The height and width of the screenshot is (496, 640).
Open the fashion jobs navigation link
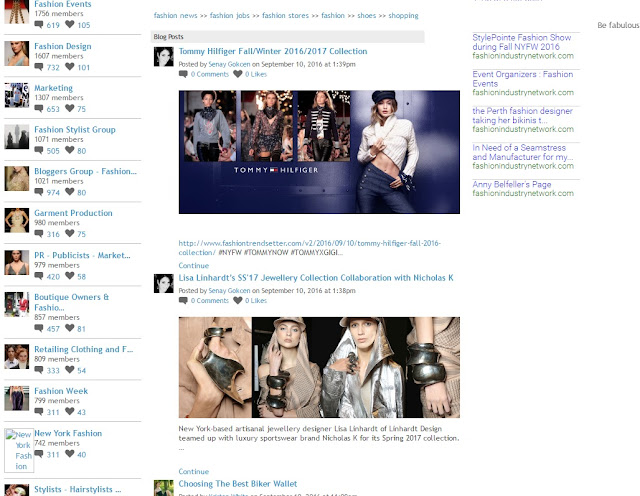click(x=229, y=16)
